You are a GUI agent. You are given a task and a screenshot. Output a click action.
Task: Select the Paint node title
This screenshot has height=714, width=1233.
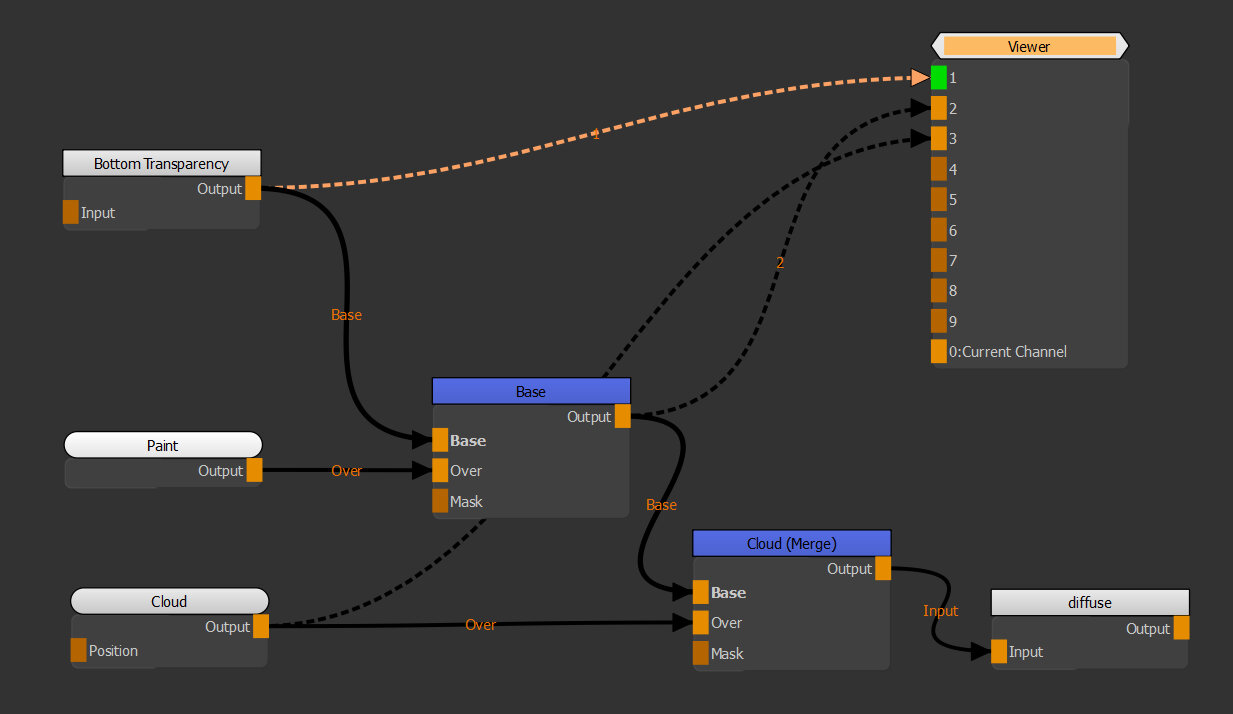click(x=163, y=445)
